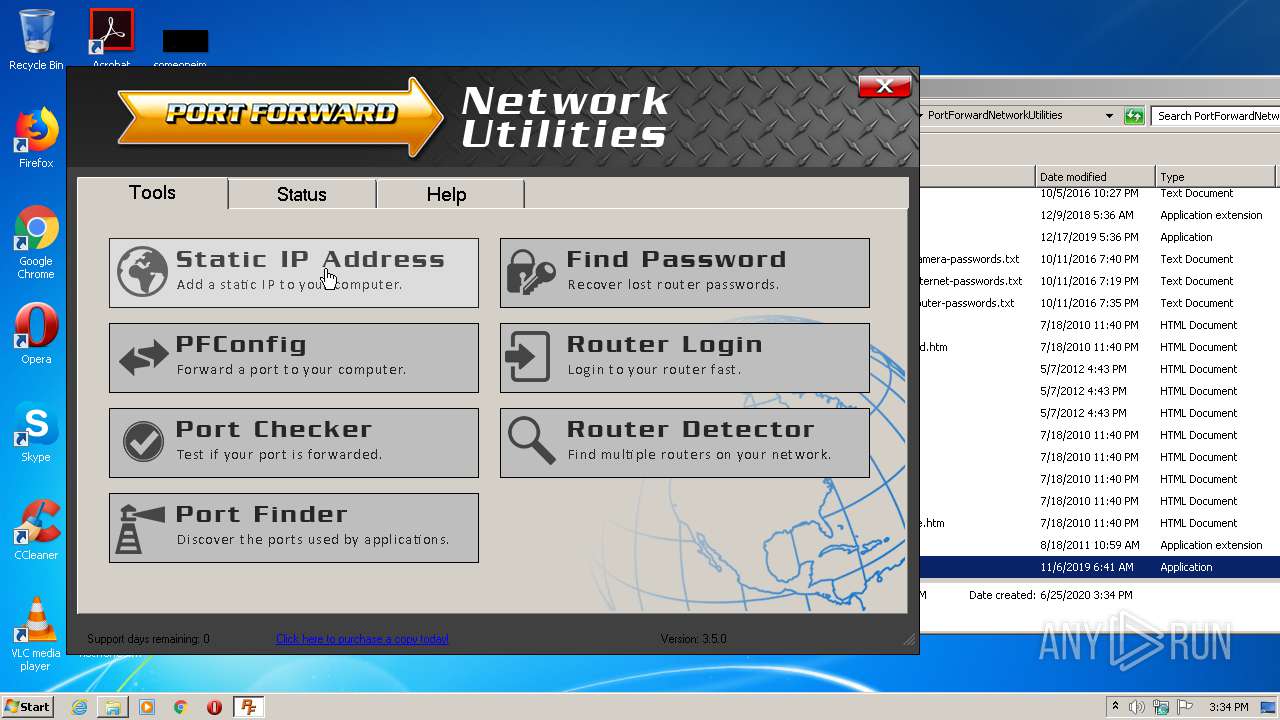Select the 8/18/2011 10:59 AM Application extension row
1280x720 pixels.
1100,545
